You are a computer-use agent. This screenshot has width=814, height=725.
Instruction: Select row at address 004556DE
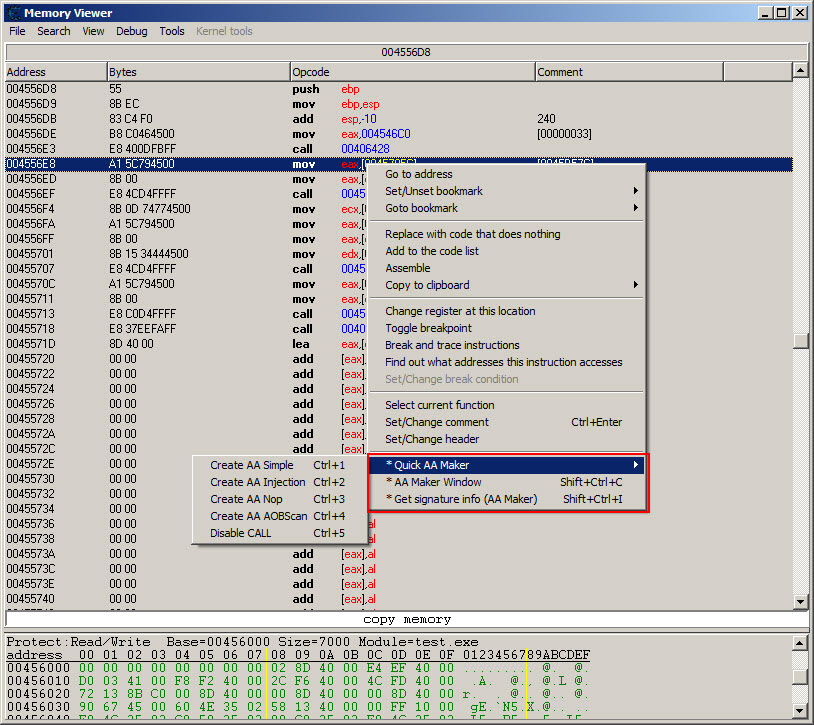pos(399,134)
